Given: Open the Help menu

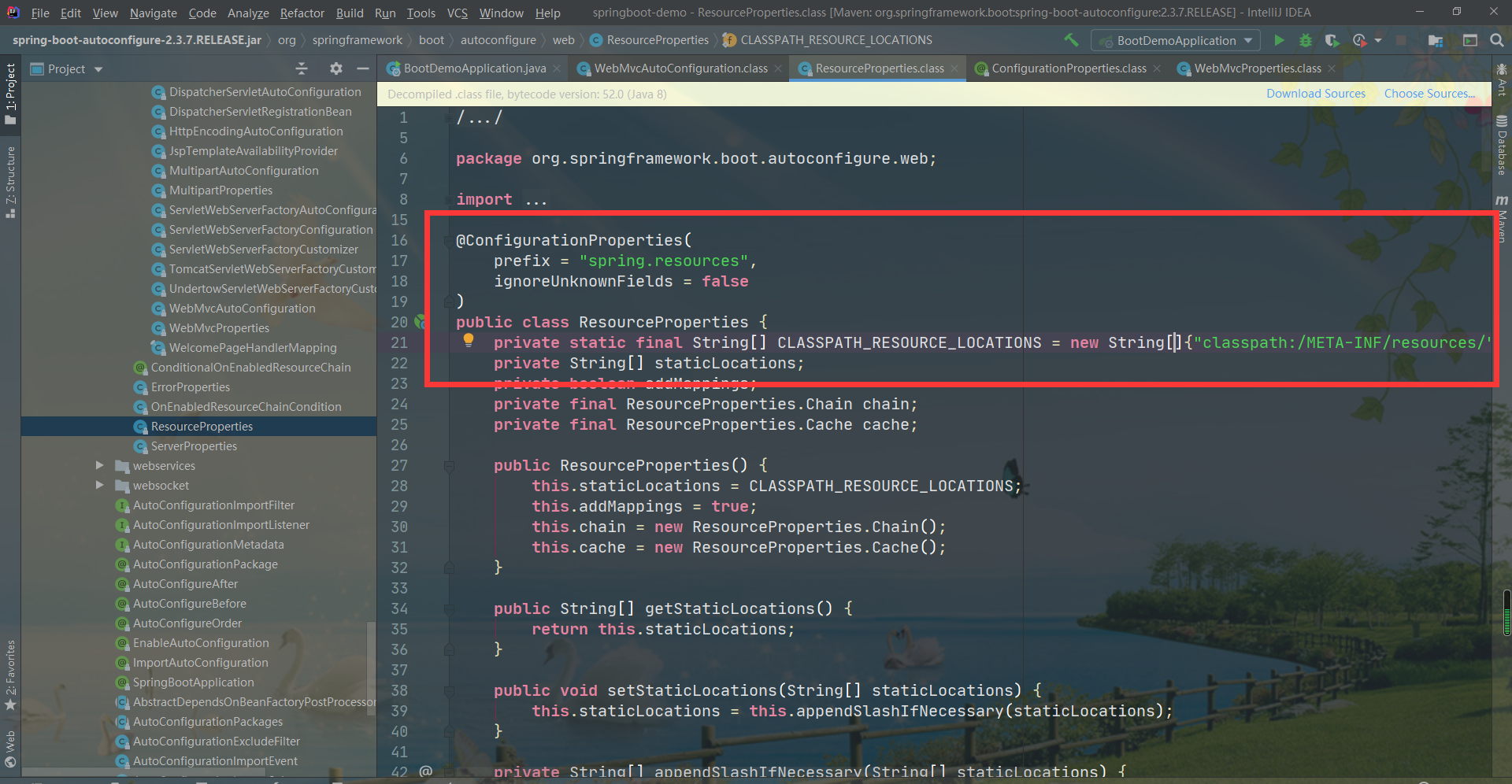Looking at the screenshot, I should [x=547, y=13].
